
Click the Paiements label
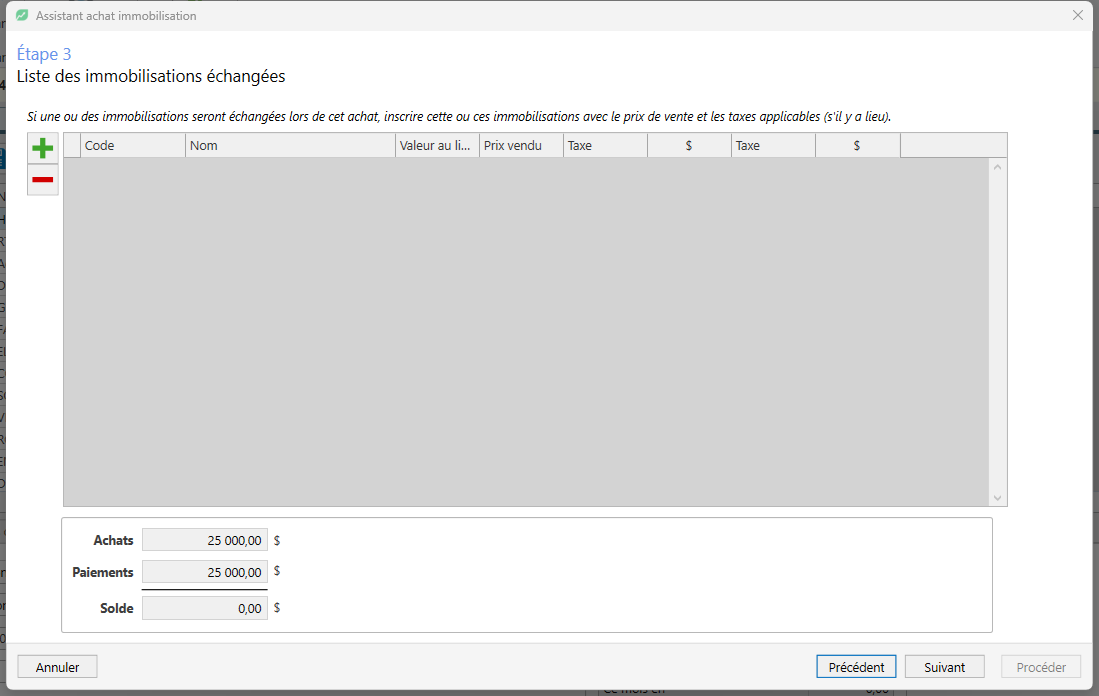coord(103,572)
